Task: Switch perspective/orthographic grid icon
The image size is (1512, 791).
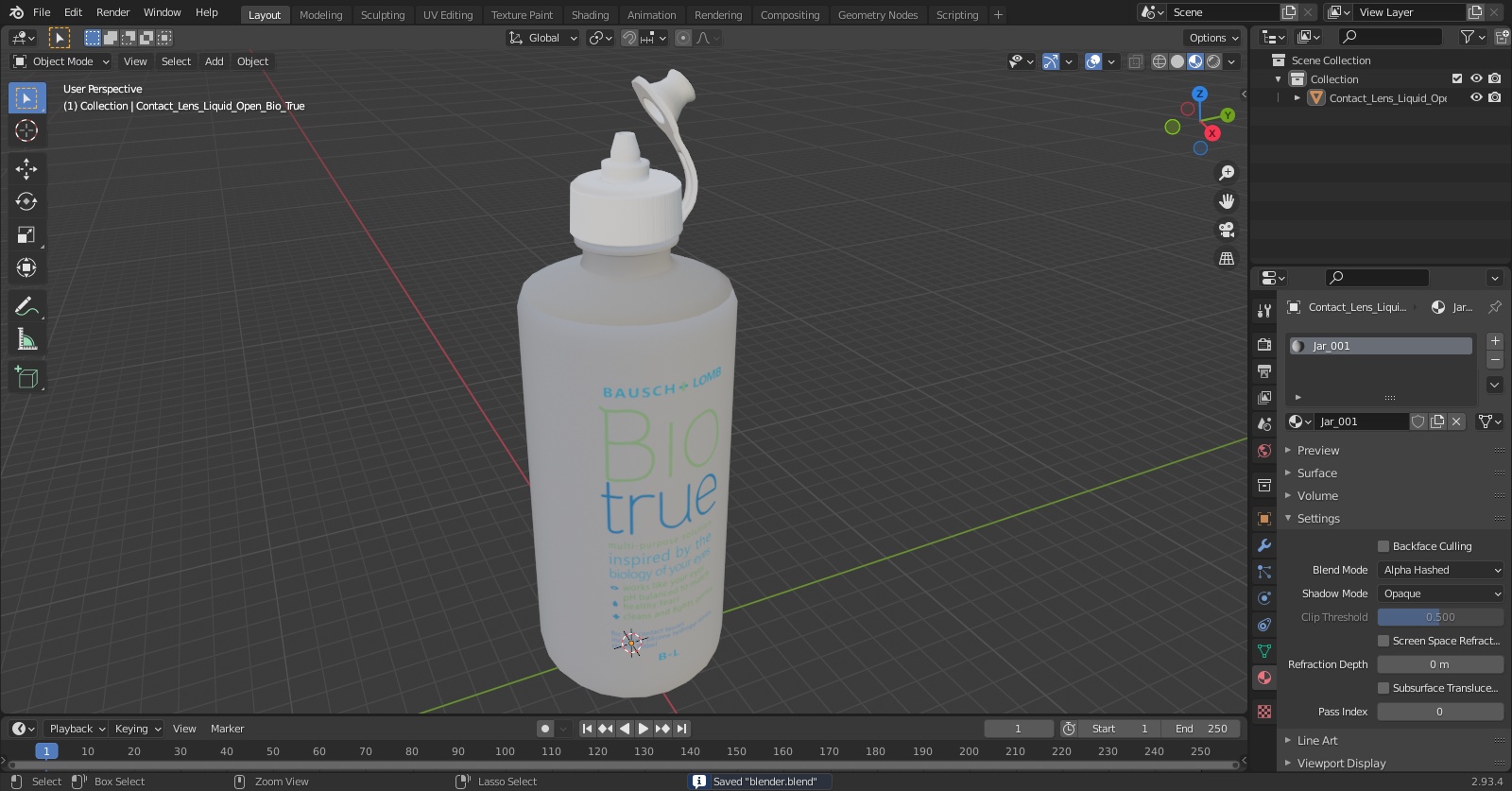Action: point(1227,258)
